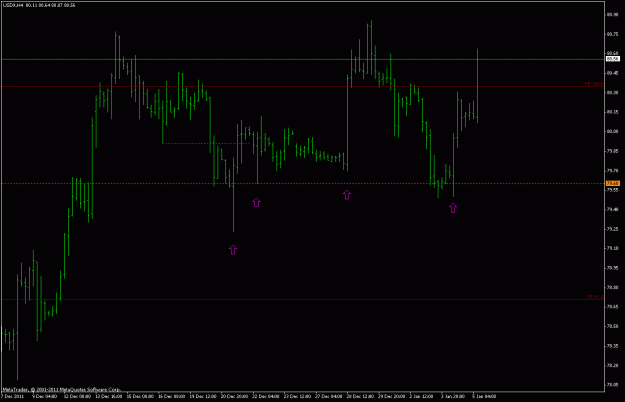Select the short magenta dotted trendline
625x402 pixels.
click(206, 143)
